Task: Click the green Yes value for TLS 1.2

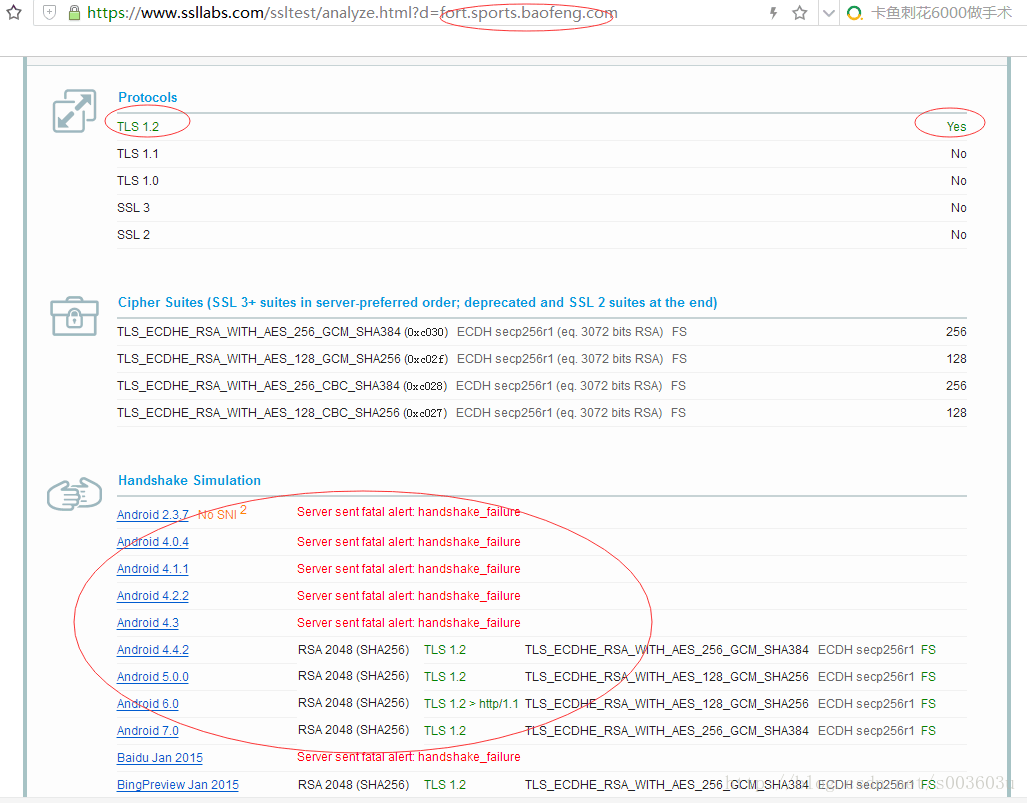Action: pyautogui.click(x=956, y=126)
